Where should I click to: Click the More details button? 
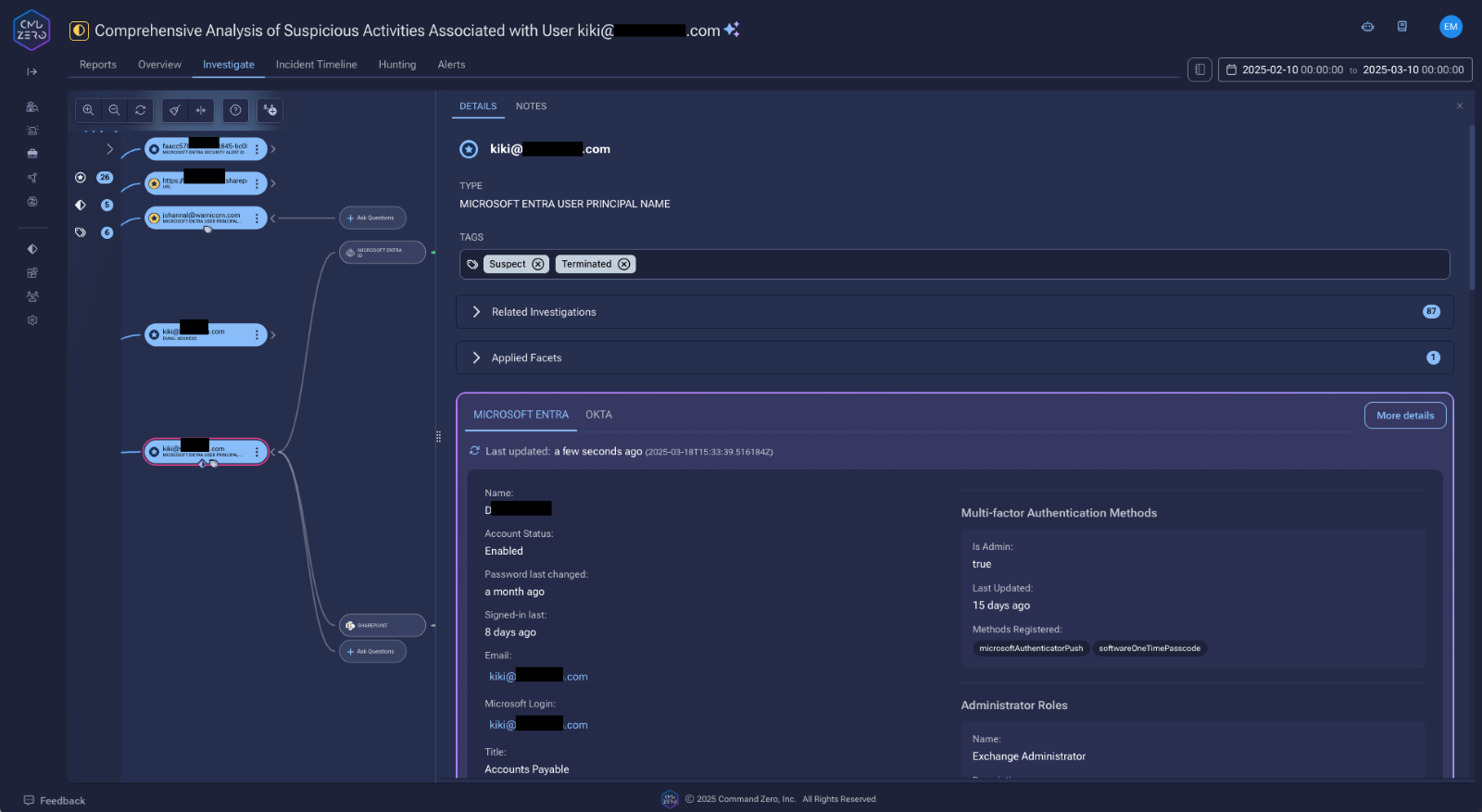pyautogui.click(x=1405, y=416)
